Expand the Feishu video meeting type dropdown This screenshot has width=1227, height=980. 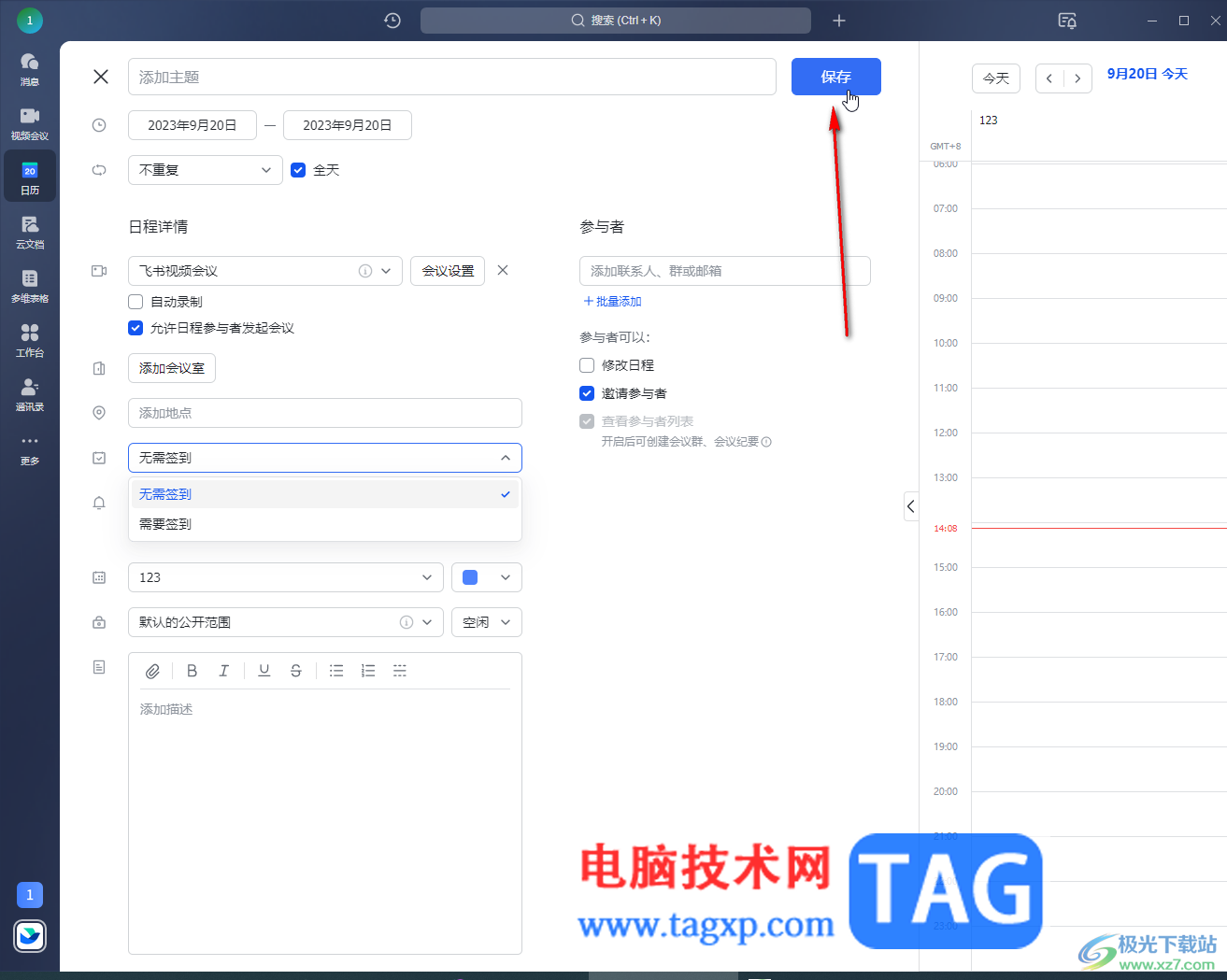[x=386, y=271]
